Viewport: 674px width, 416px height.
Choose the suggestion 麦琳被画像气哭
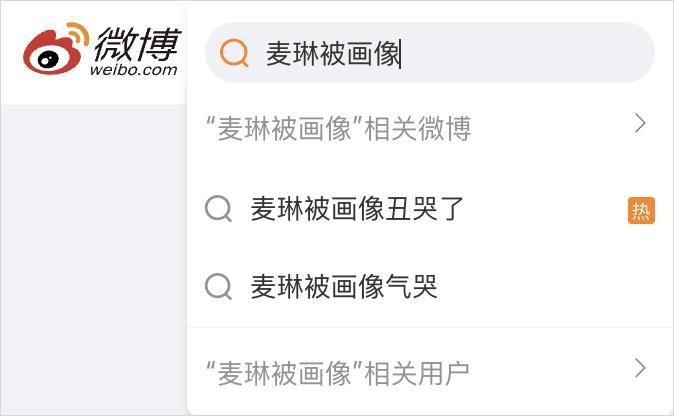tap(344, 287)
